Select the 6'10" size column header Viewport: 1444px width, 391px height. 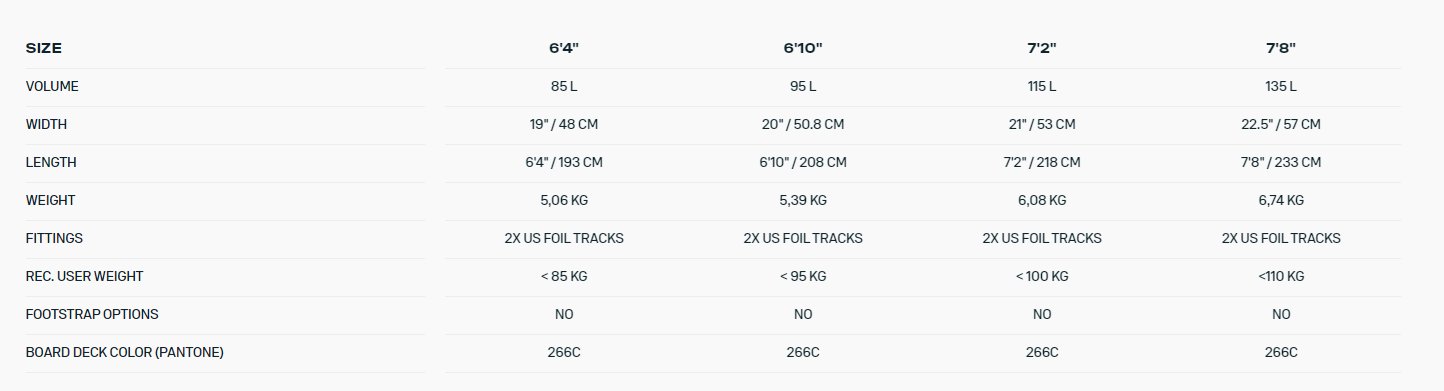803,48
